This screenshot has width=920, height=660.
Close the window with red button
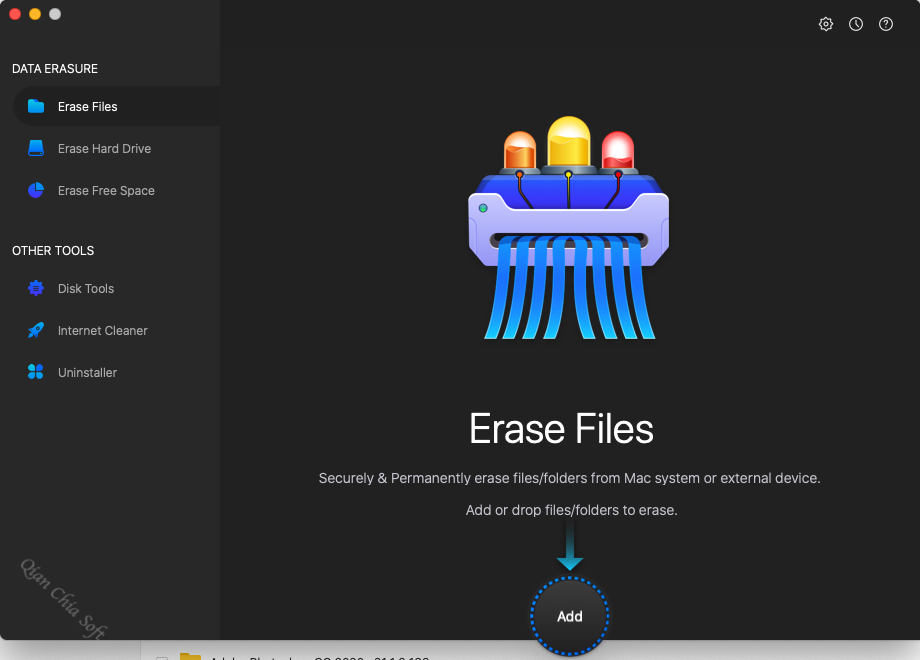coord(15,14)
